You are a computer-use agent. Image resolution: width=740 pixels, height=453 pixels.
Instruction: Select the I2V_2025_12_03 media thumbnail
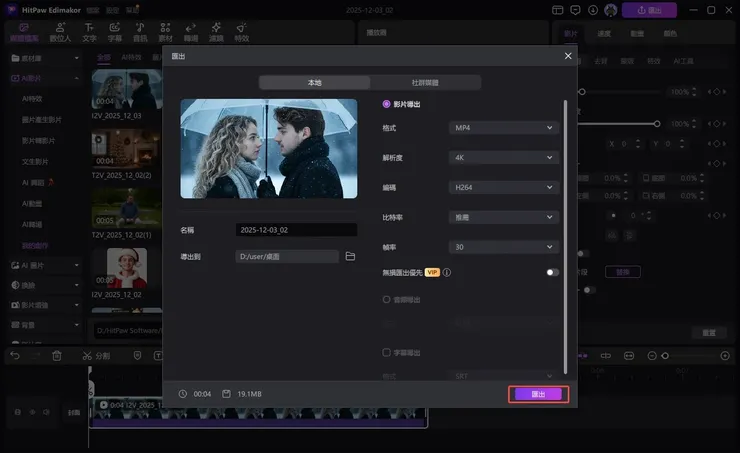pos(127,89)
